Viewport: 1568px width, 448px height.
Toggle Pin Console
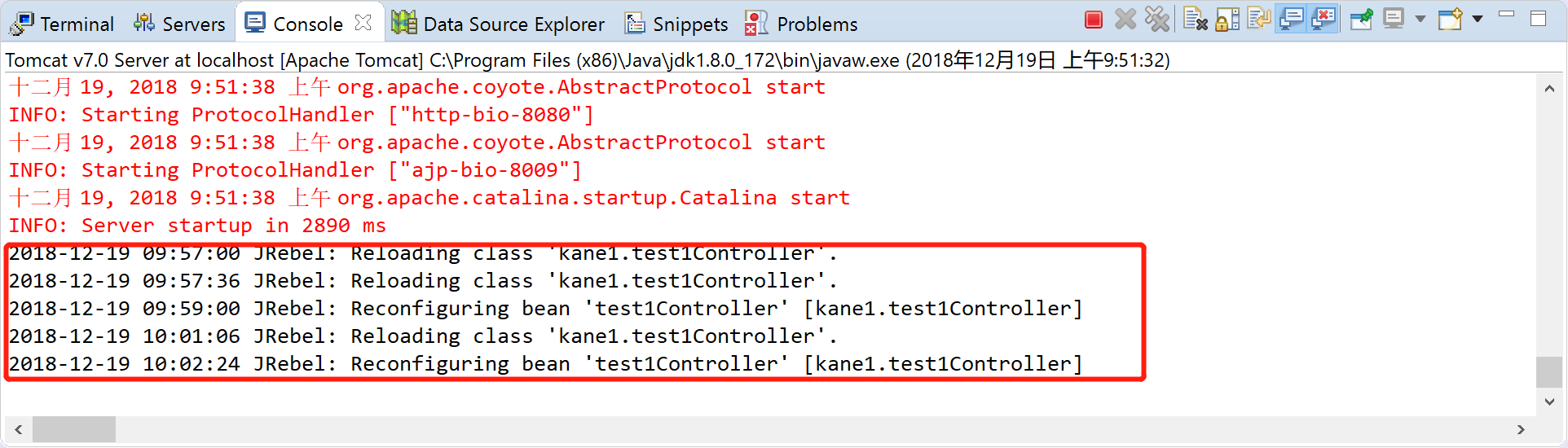pyautogui.click(x=1361, y=20)
